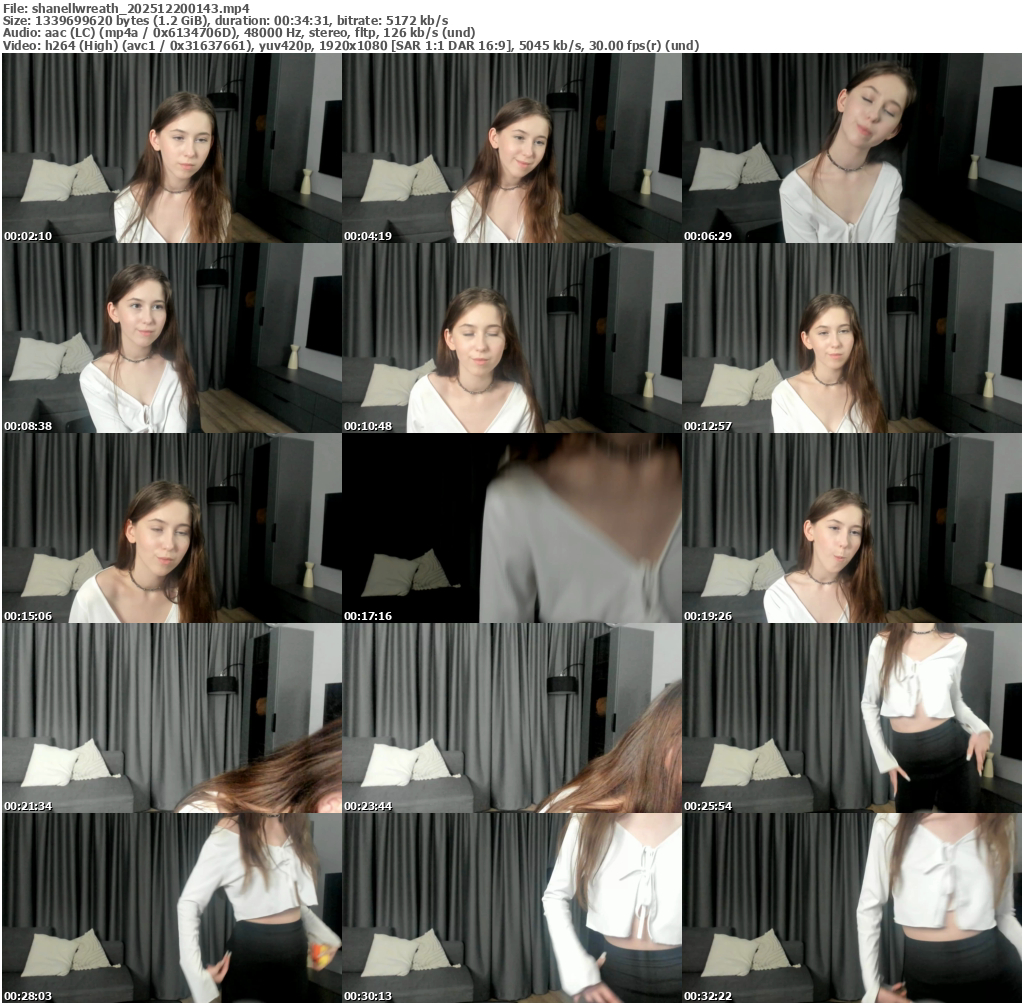Viewport: 1024px width, 1003px height.
Task: Click the 00:21:34 thumbnail
Action: tap(171, 718)
